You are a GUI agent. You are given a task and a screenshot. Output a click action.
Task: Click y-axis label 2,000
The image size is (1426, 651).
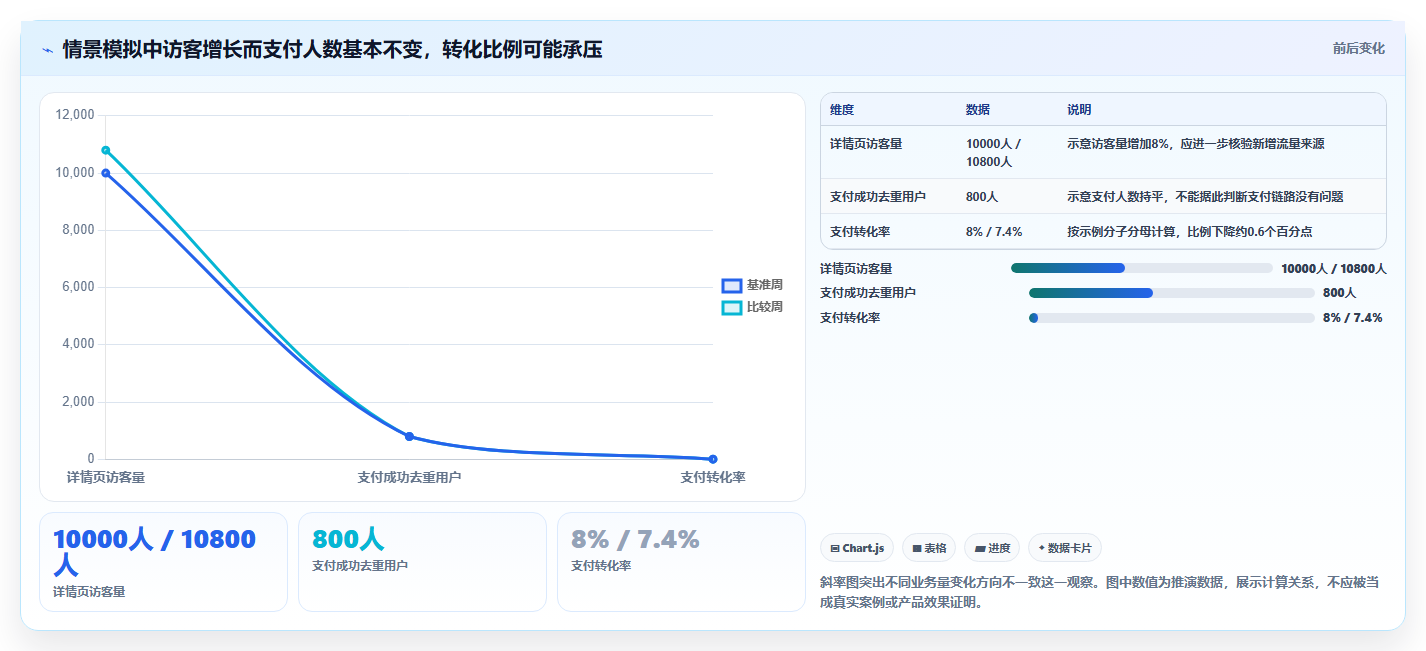point(79,402)
